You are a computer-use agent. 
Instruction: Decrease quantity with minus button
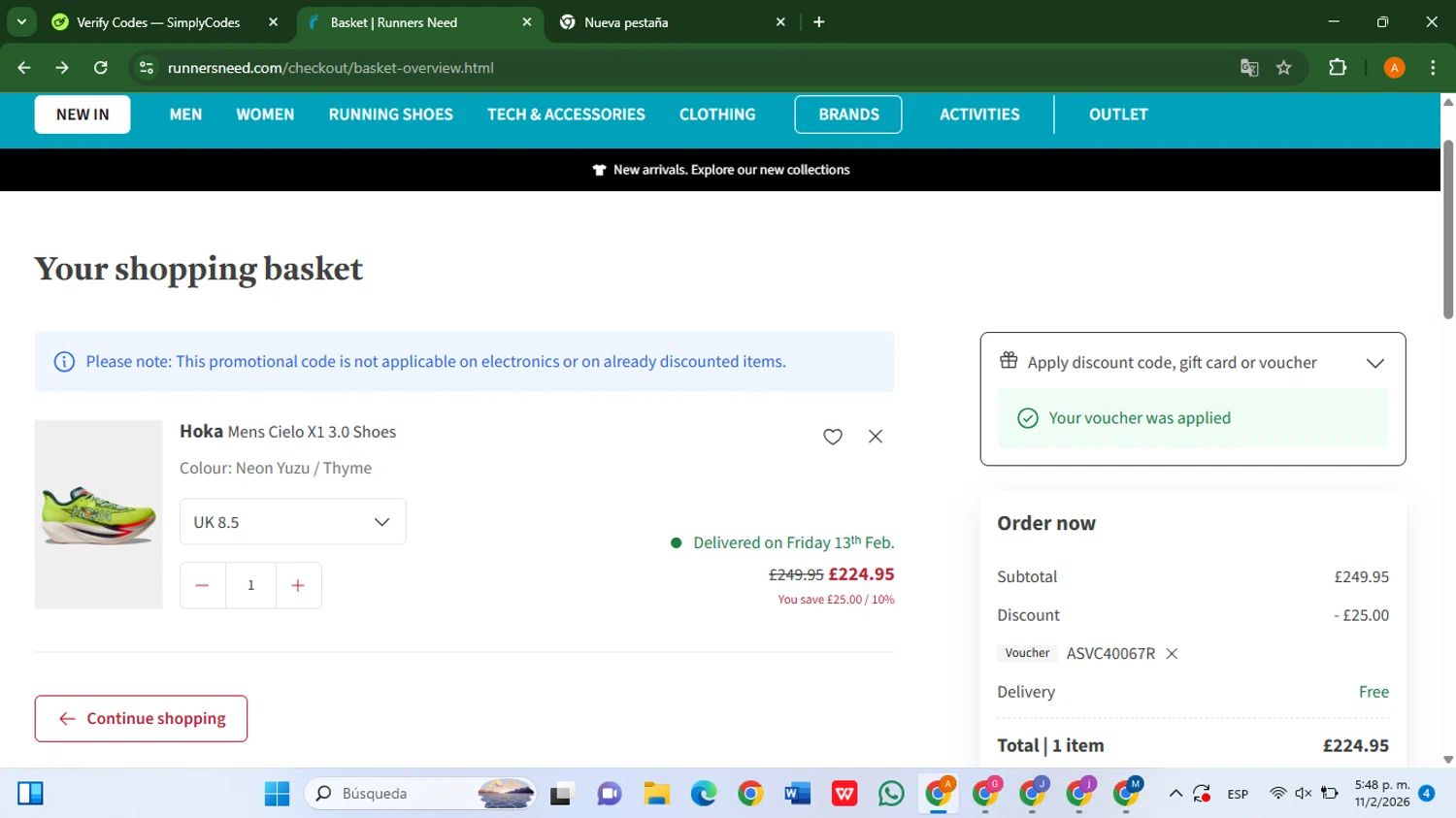click(x=202, y=585)
